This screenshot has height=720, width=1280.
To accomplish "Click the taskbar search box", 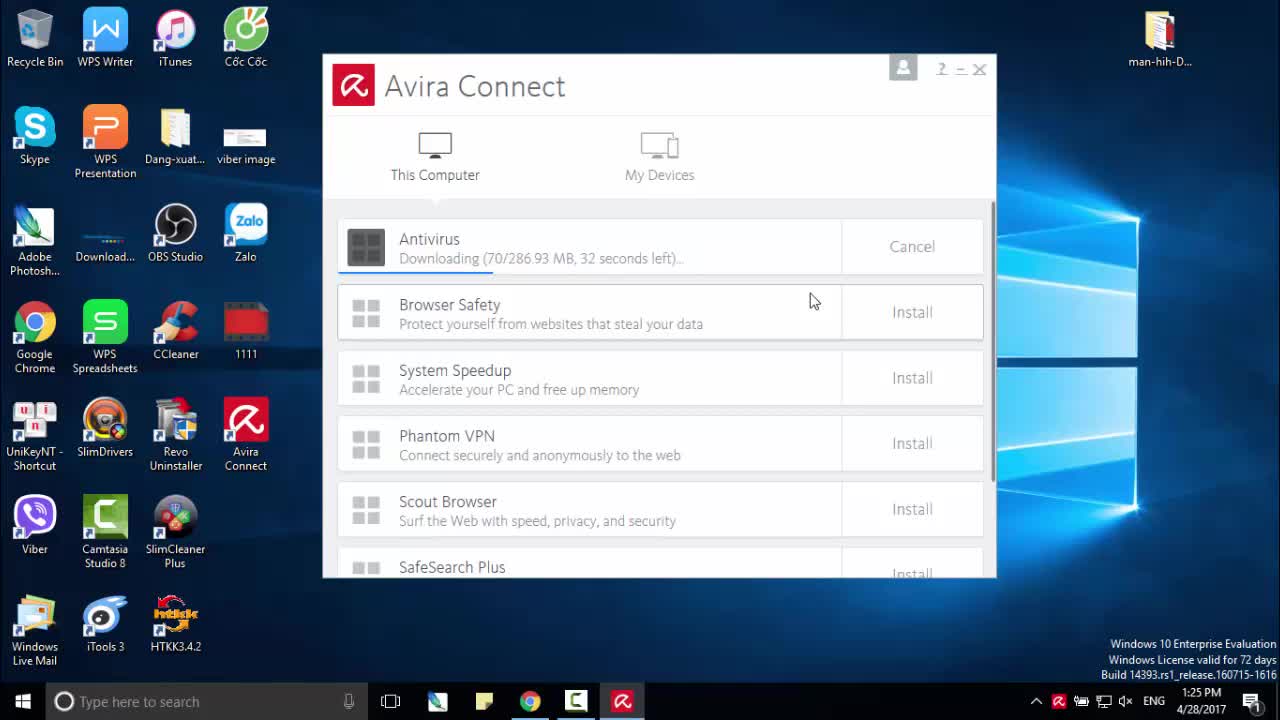I will point(207,702).
